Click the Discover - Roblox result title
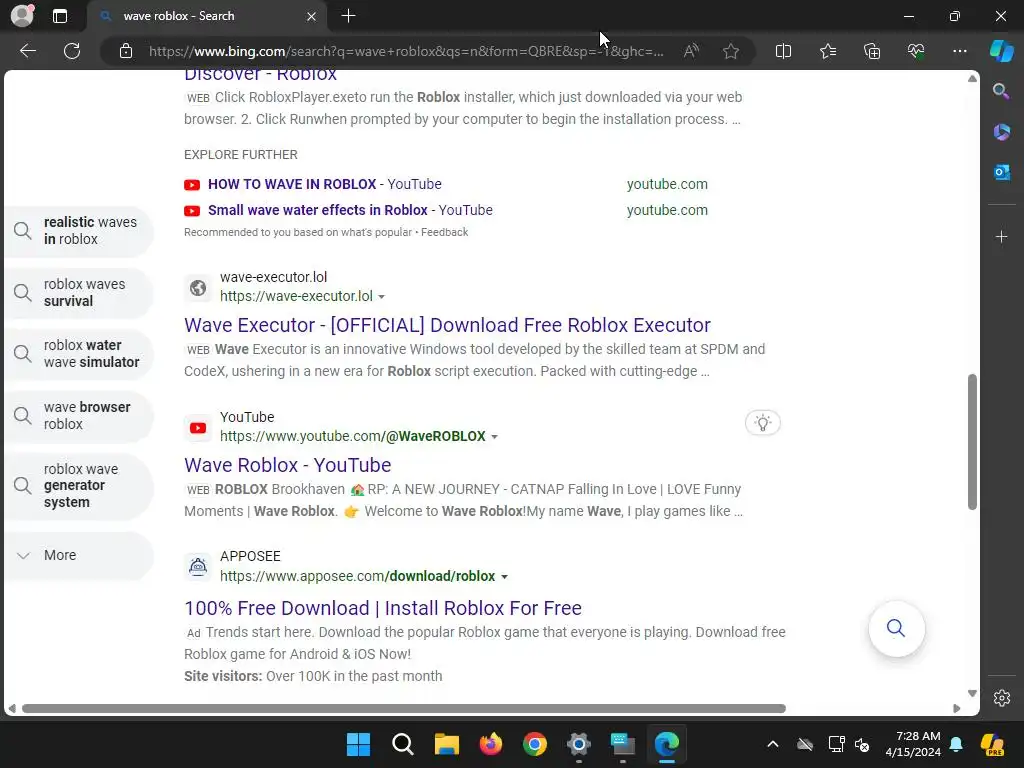 pyautogui.click(x=261, y=74)
